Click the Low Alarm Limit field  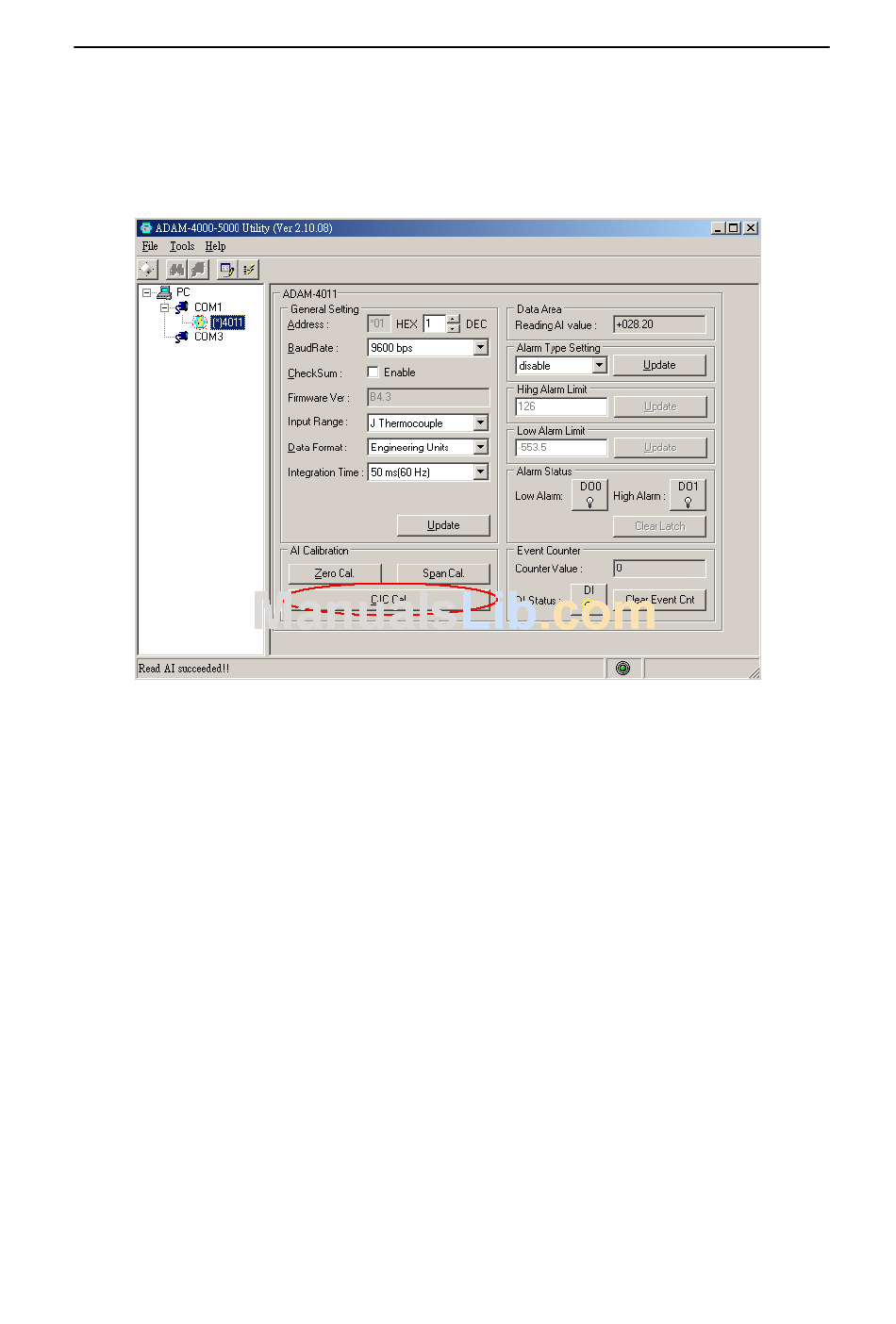(x=561, y=448)
